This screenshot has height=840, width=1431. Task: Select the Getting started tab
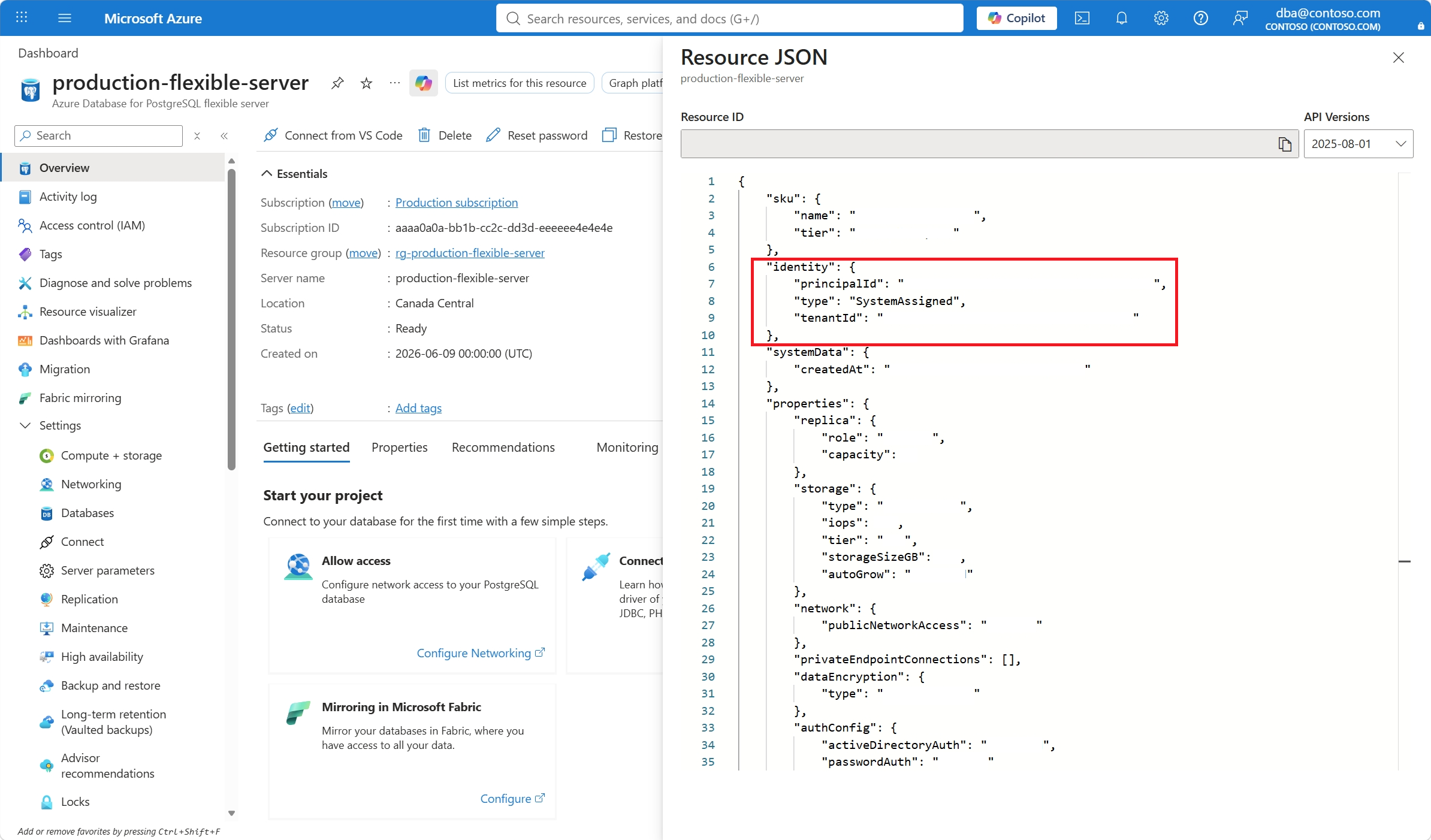306,448
